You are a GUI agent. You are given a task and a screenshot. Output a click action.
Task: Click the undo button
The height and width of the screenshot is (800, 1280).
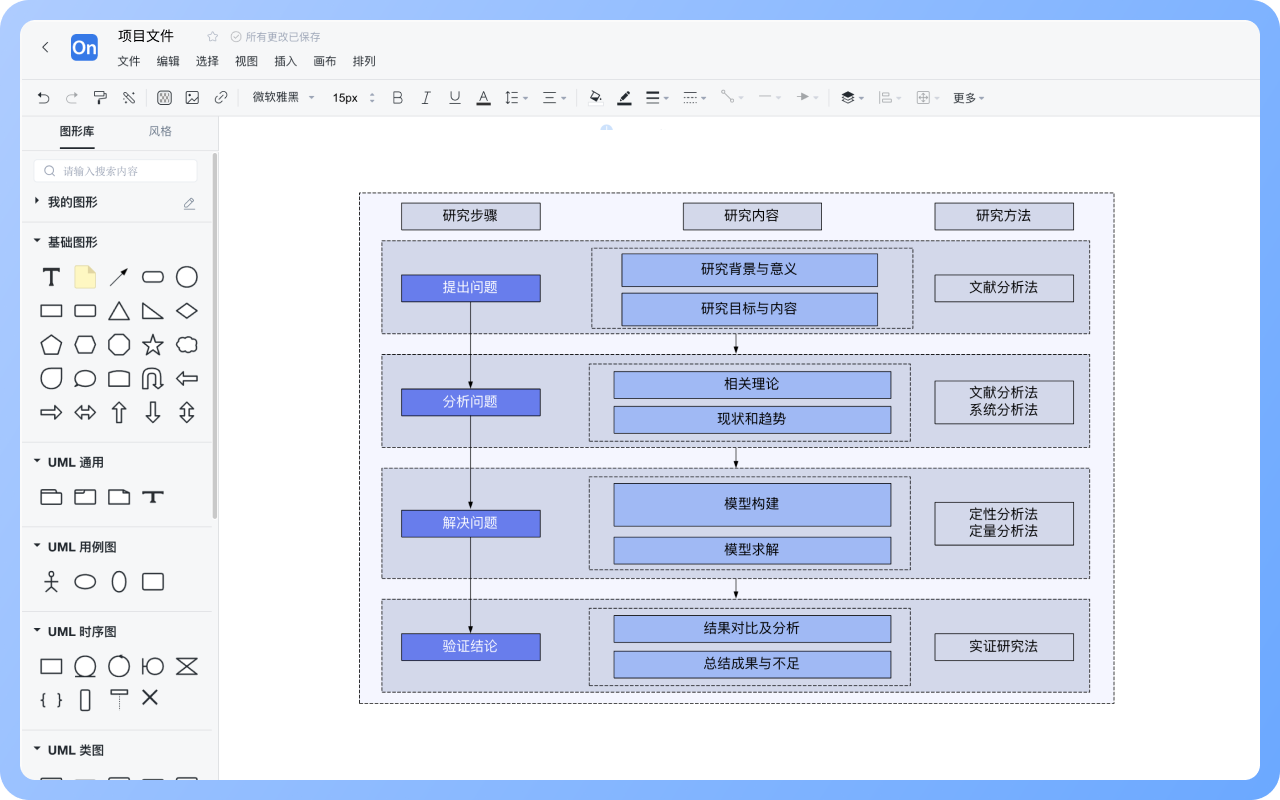[41, 97]
